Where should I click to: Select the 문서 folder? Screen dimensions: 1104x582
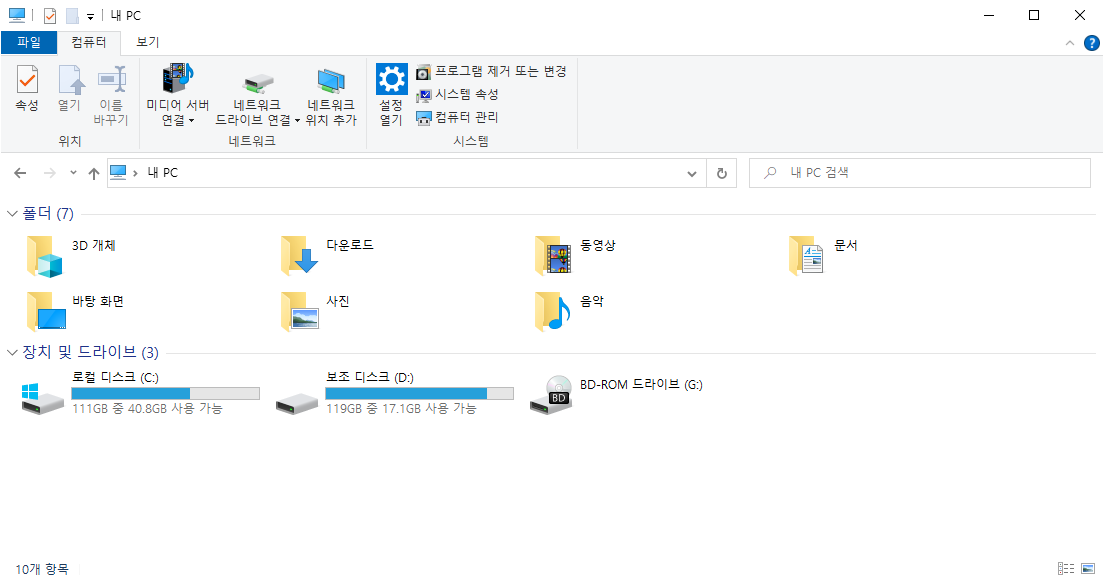pyautogui.click(x=824, y=256)
